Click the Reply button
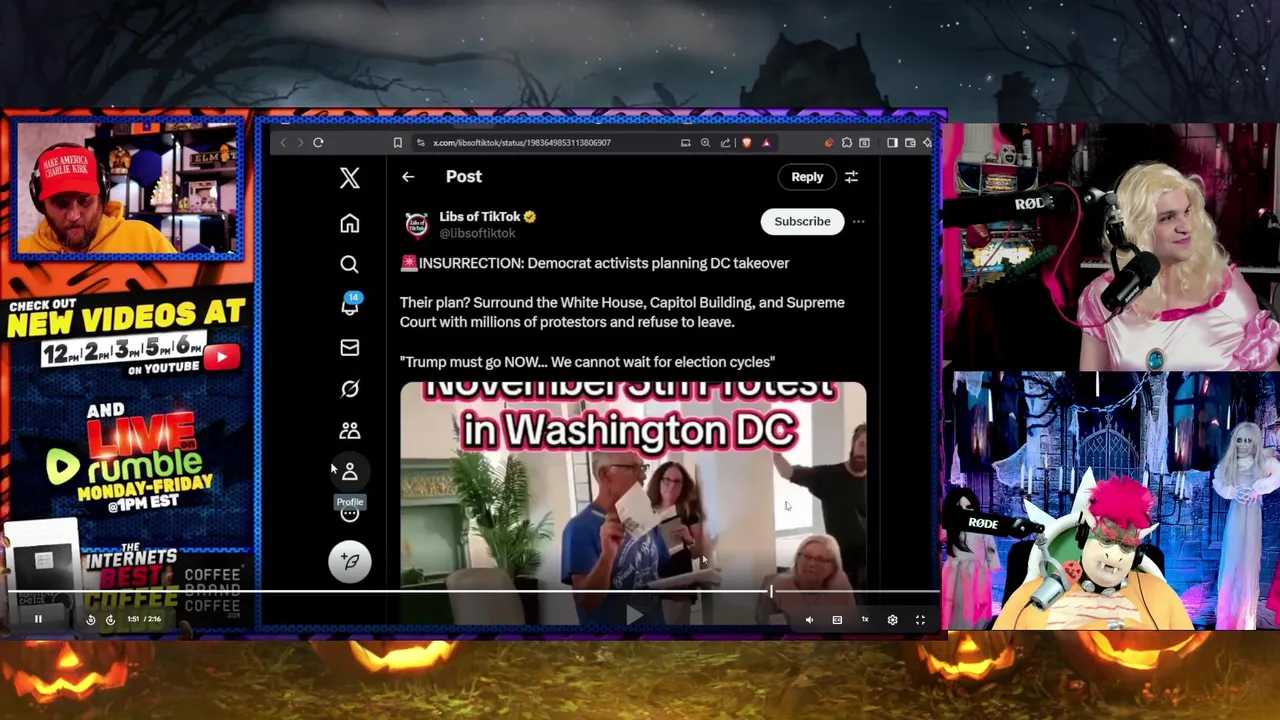 [807, 177]
